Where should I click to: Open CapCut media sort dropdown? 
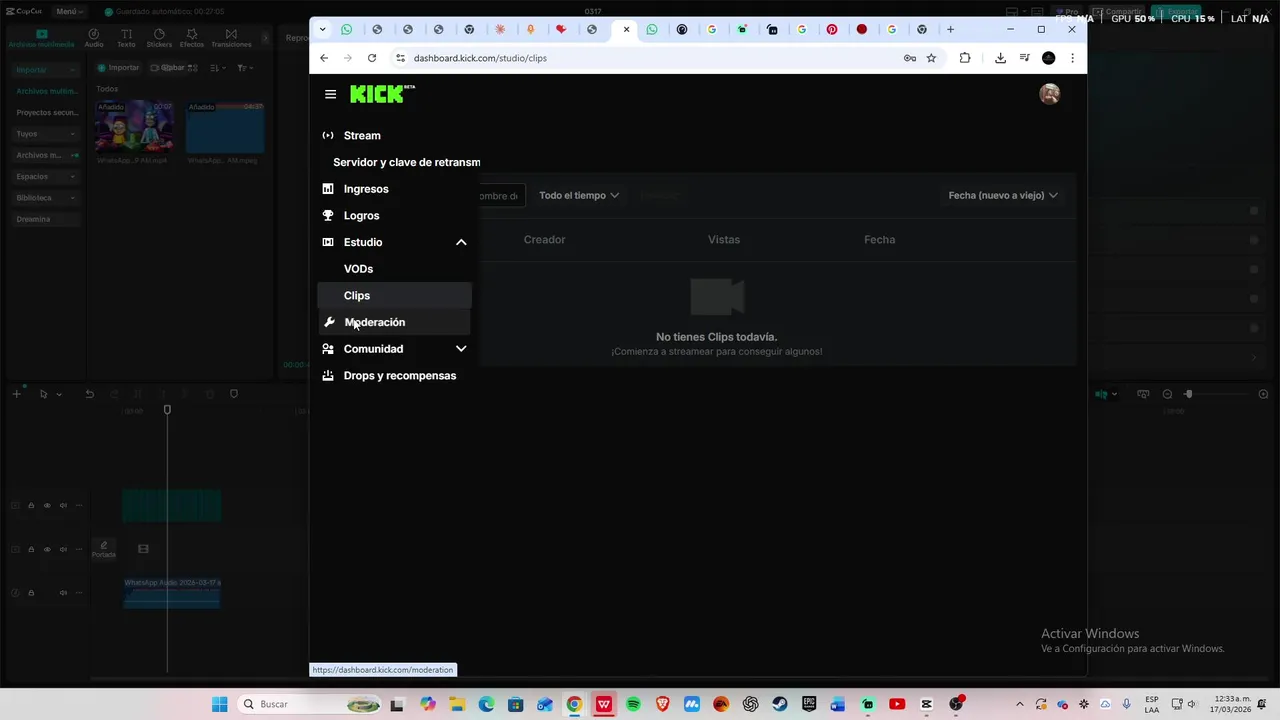(217, 68)
